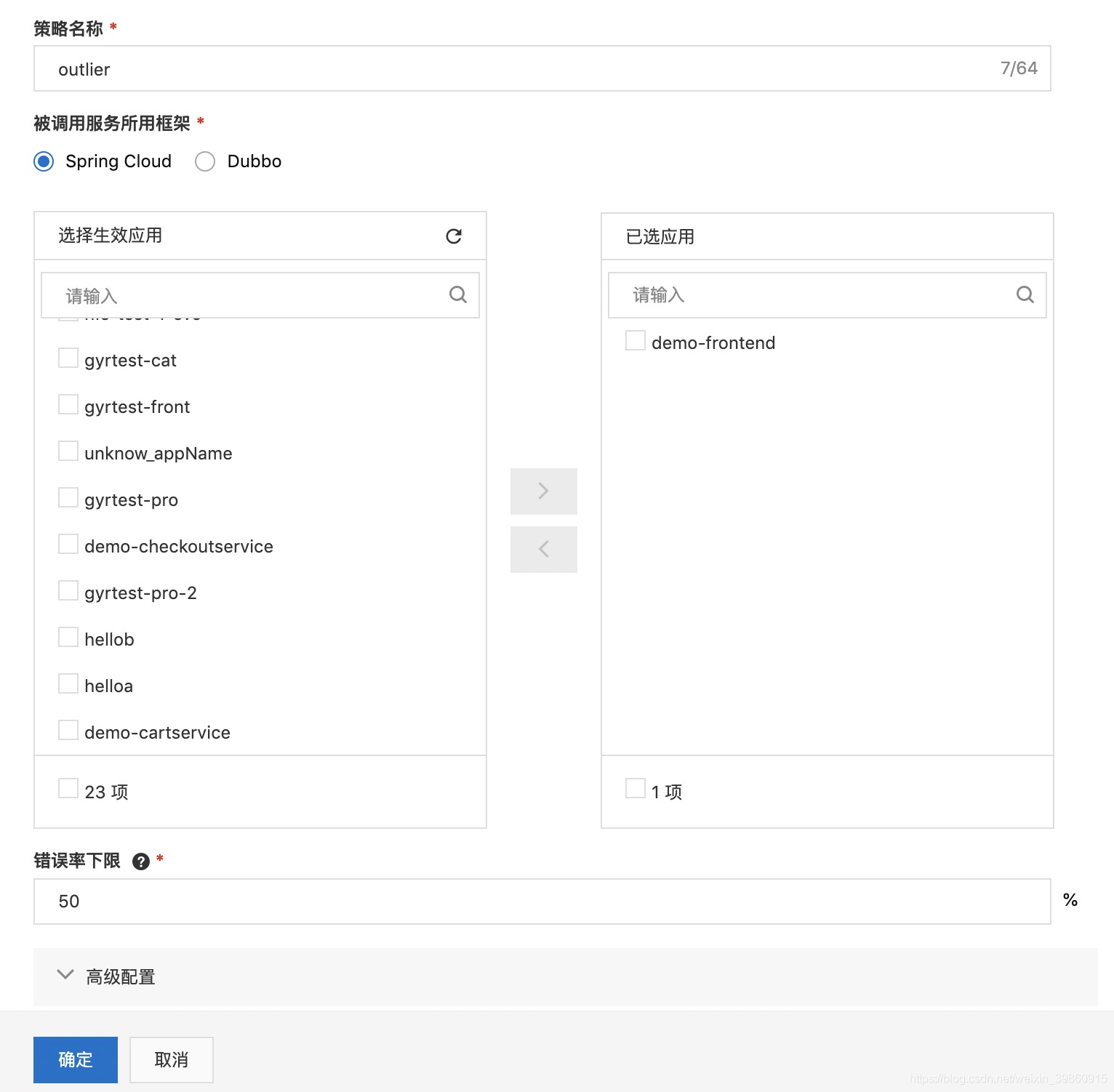Select the Dubbo radio button
1114x1092 pixels.
pyautogui.click(x=204, y=161)
